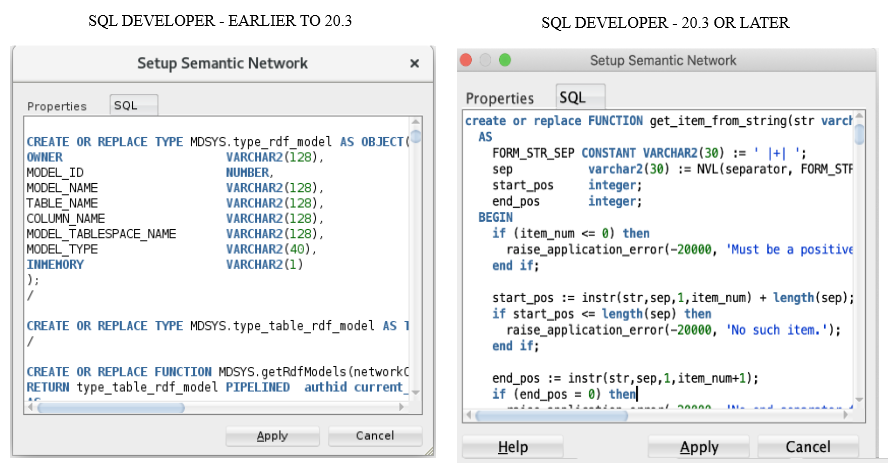Click 'MODEL_NAME' column in left SQL

coord(62,188)
